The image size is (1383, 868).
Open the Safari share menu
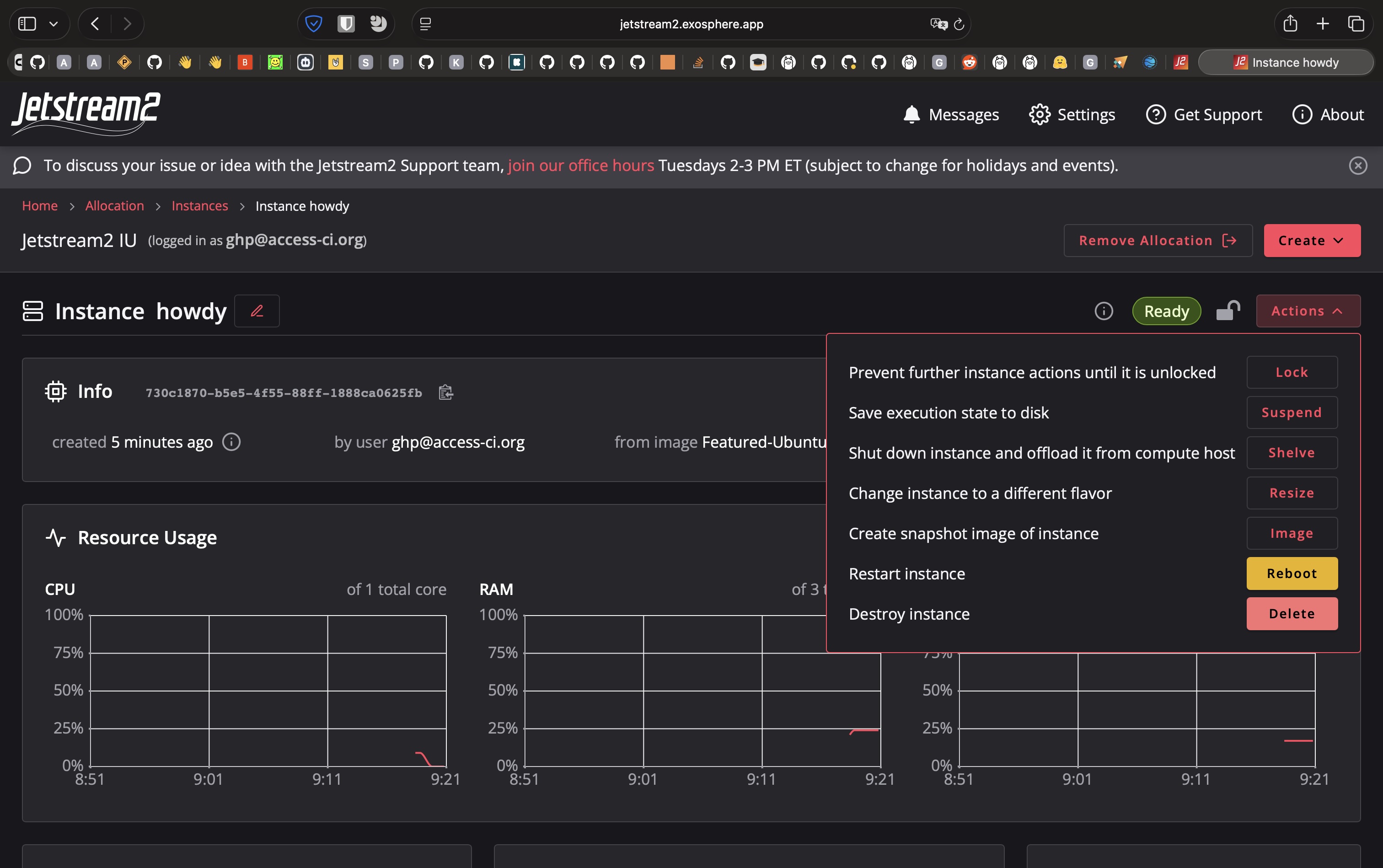pos(1290,23)
